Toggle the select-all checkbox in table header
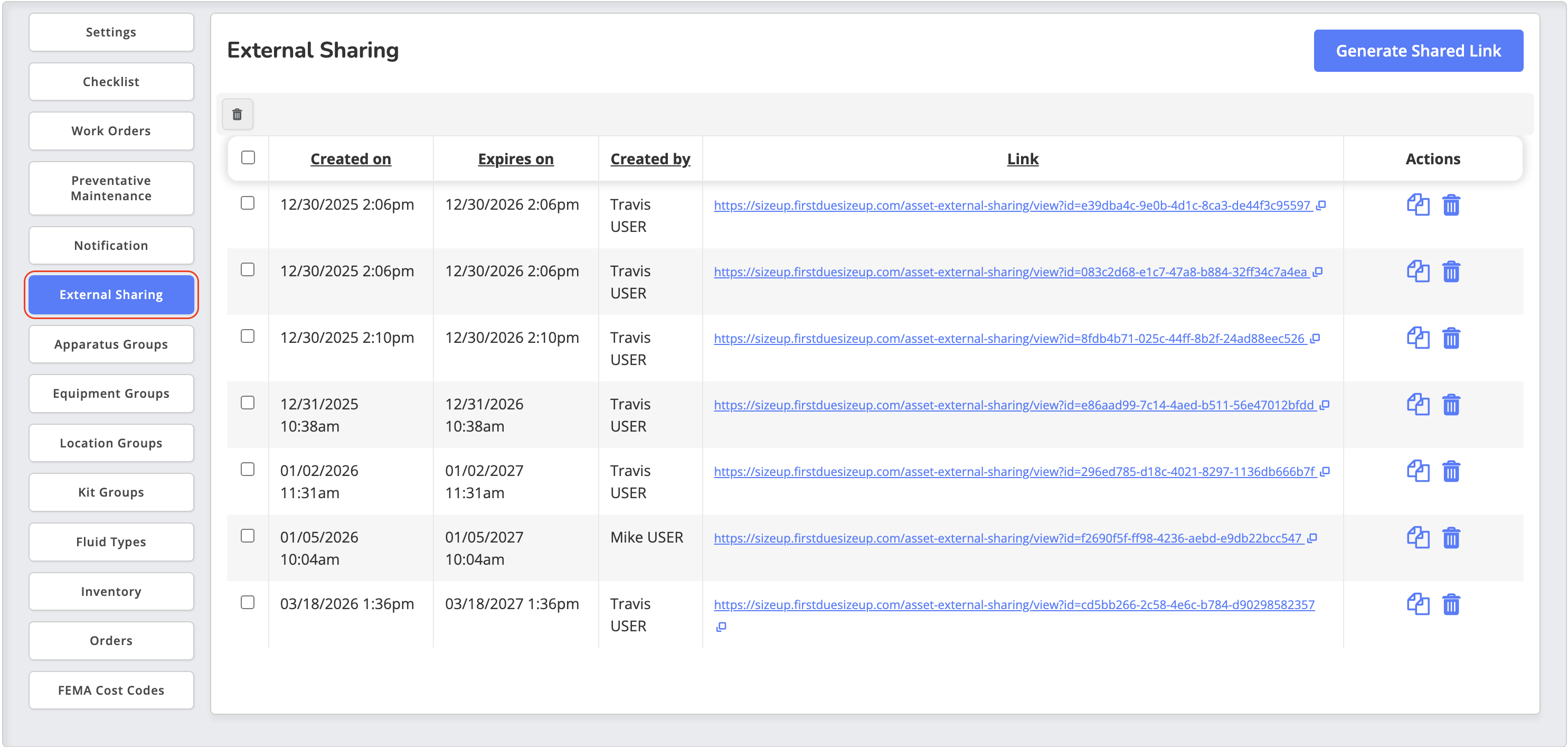Image resolution: width=1568 pixels, height=747 pixels. coord(248,157)
